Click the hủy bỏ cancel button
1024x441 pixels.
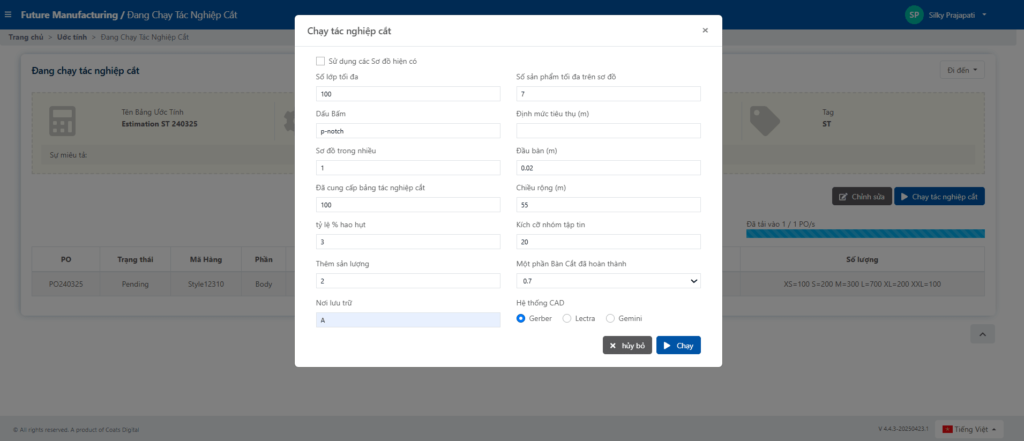(627, 345)
